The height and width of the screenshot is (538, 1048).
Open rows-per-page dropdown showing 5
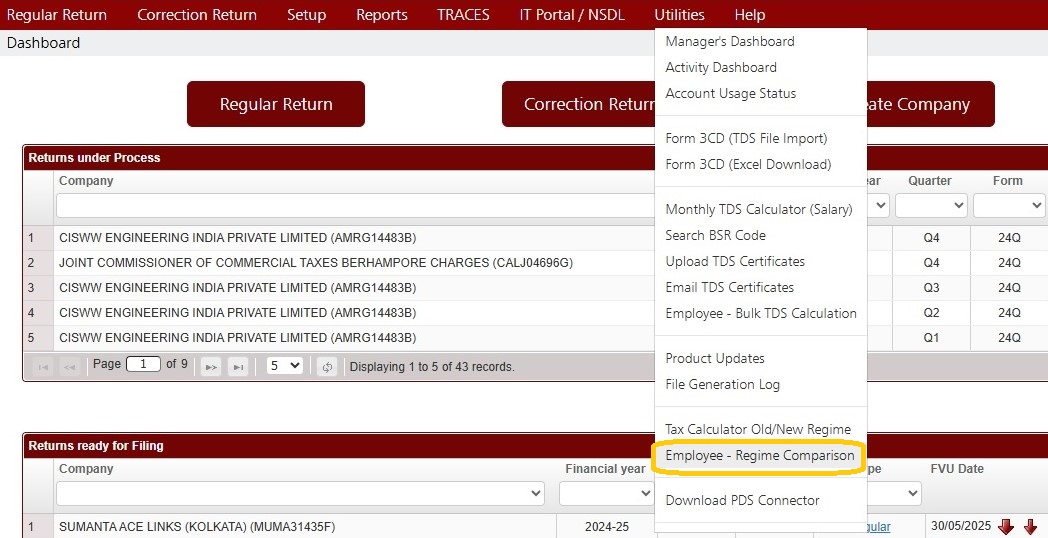pyautogui.click(x=285, y=366)
